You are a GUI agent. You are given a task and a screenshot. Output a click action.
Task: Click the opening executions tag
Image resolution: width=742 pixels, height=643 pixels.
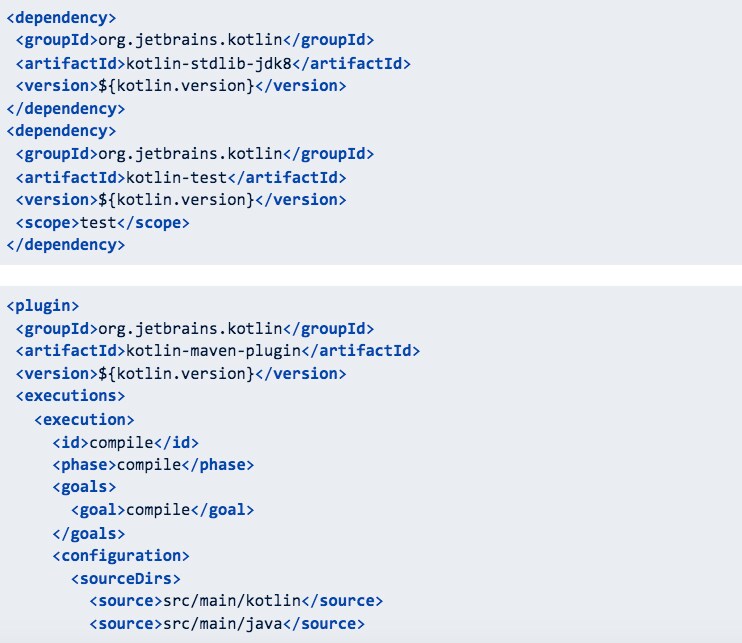click(x=70, y=396)
